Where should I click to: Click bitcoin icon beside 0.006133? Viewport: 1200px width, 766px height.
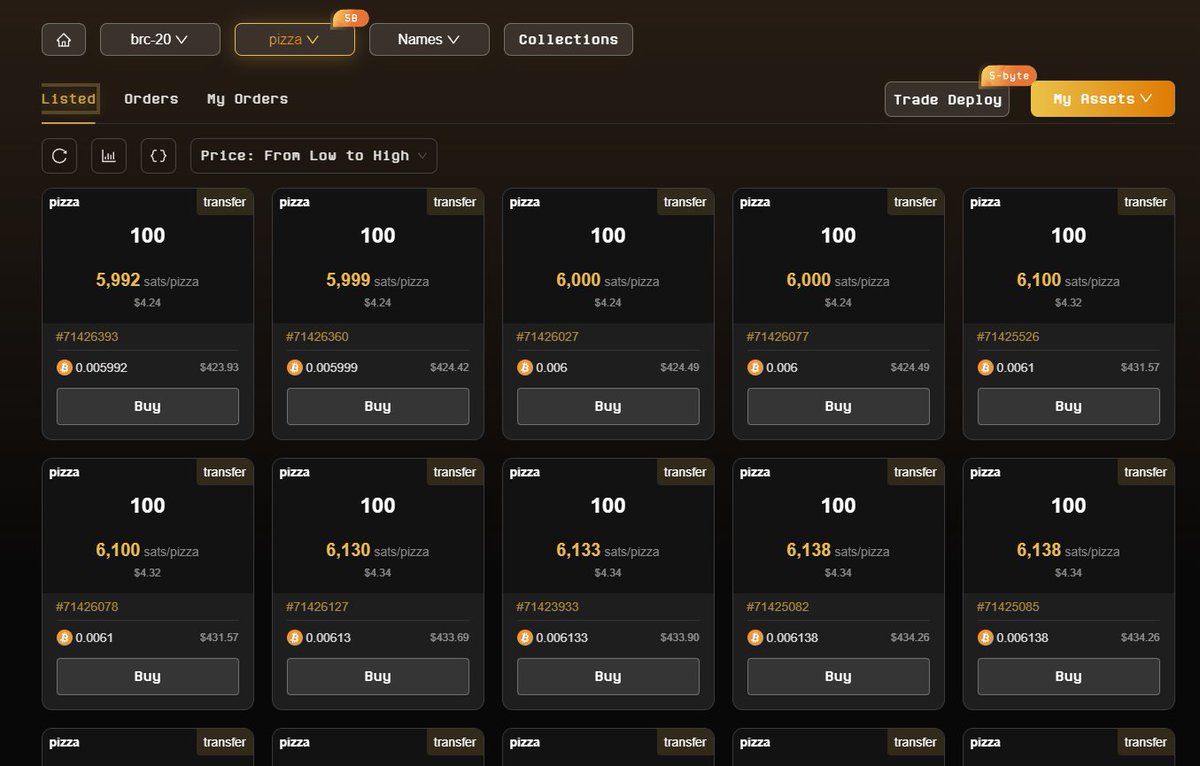[x=524, y=638]
